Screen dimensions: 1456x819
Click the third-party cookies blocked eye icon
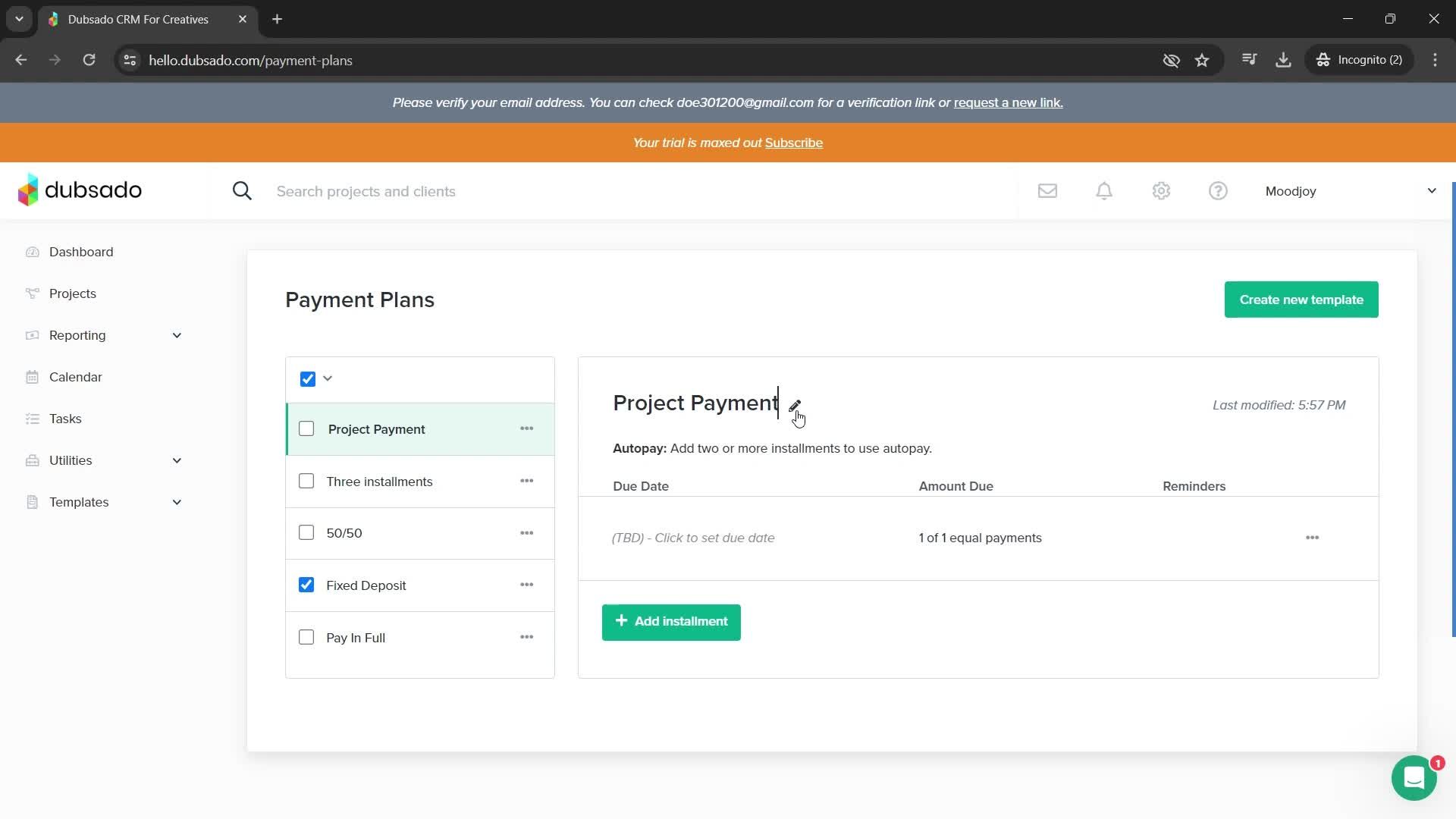click(1171, 60)
